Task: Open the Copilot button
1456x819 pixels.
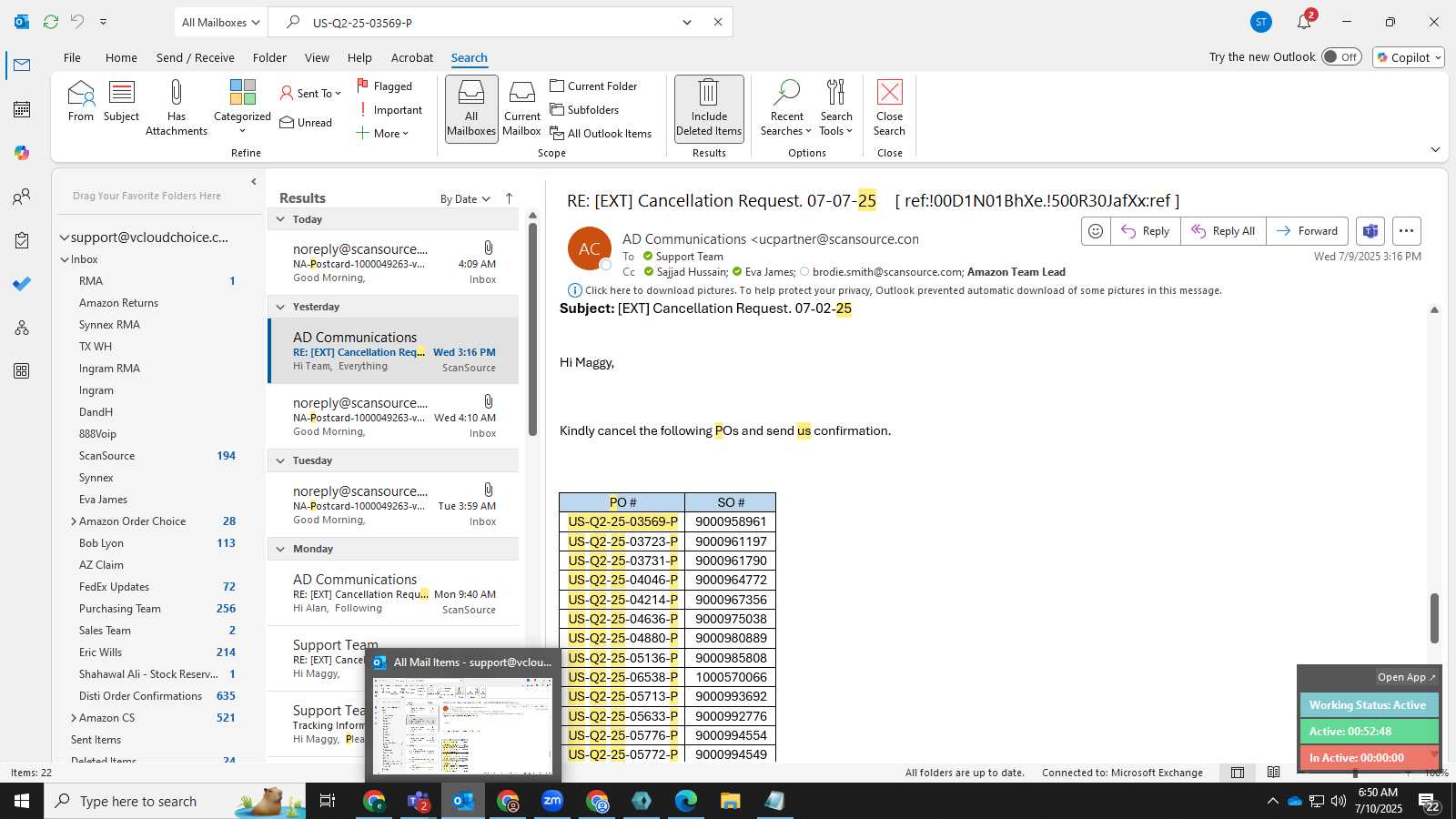Action: pos(1409,56)
